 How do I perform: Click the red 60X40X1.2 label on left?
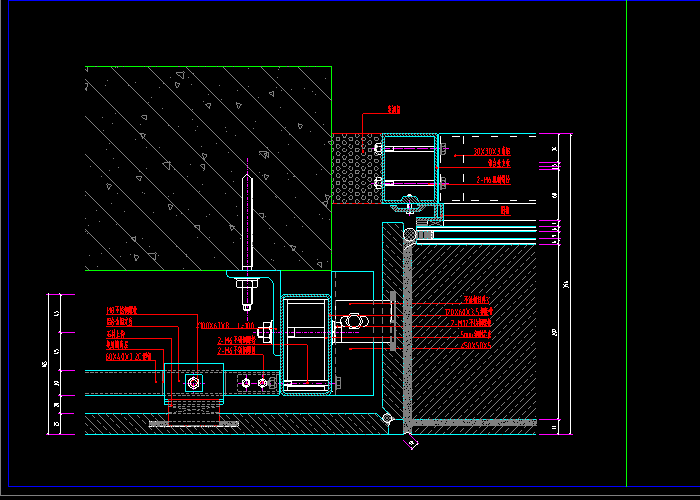[129, 356]
